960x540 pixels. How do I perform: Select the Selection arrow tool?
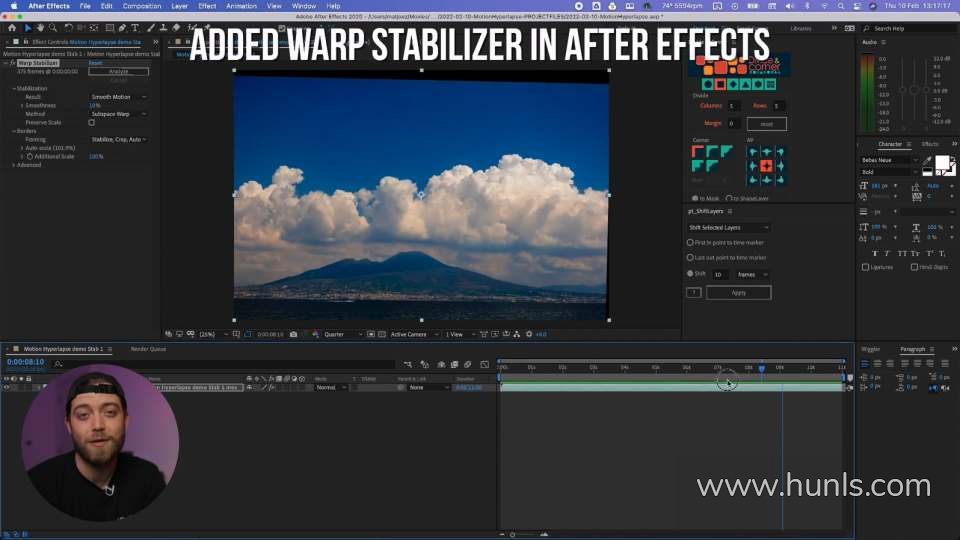coord(28,28)
